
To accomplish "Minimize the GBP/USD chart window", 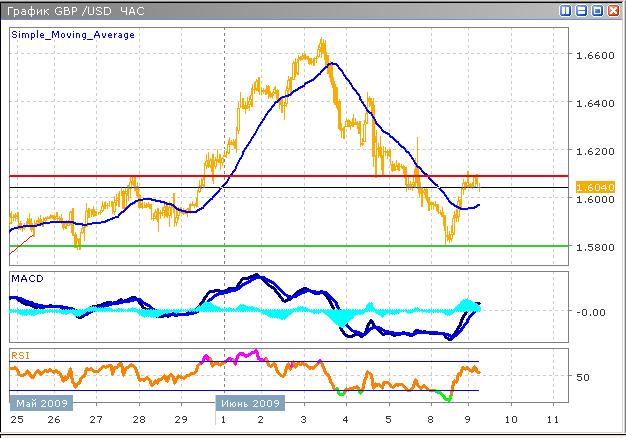I will point(582,10).
